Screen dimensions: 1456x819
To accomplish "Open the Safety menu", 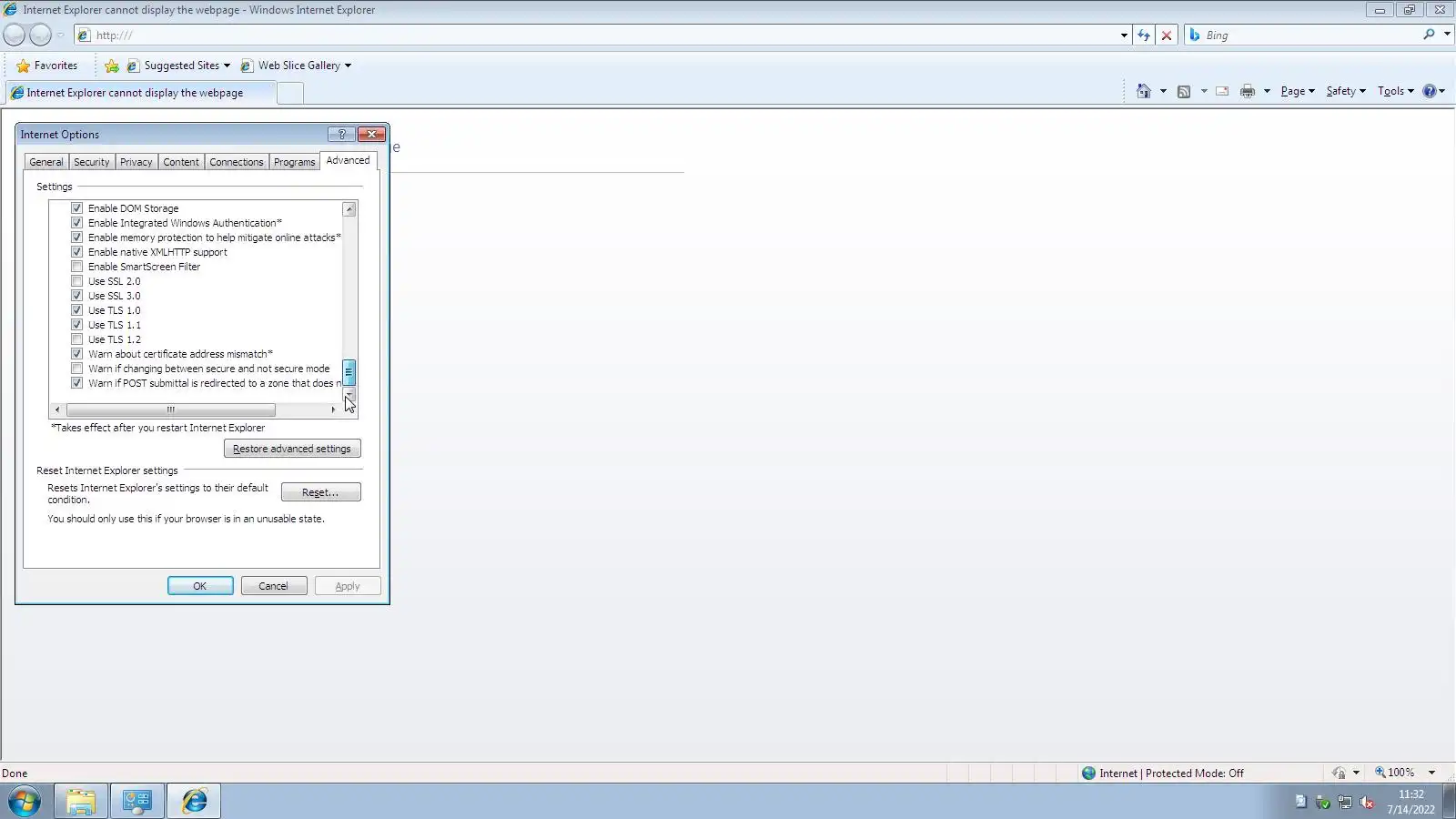I will (1346, 91).
